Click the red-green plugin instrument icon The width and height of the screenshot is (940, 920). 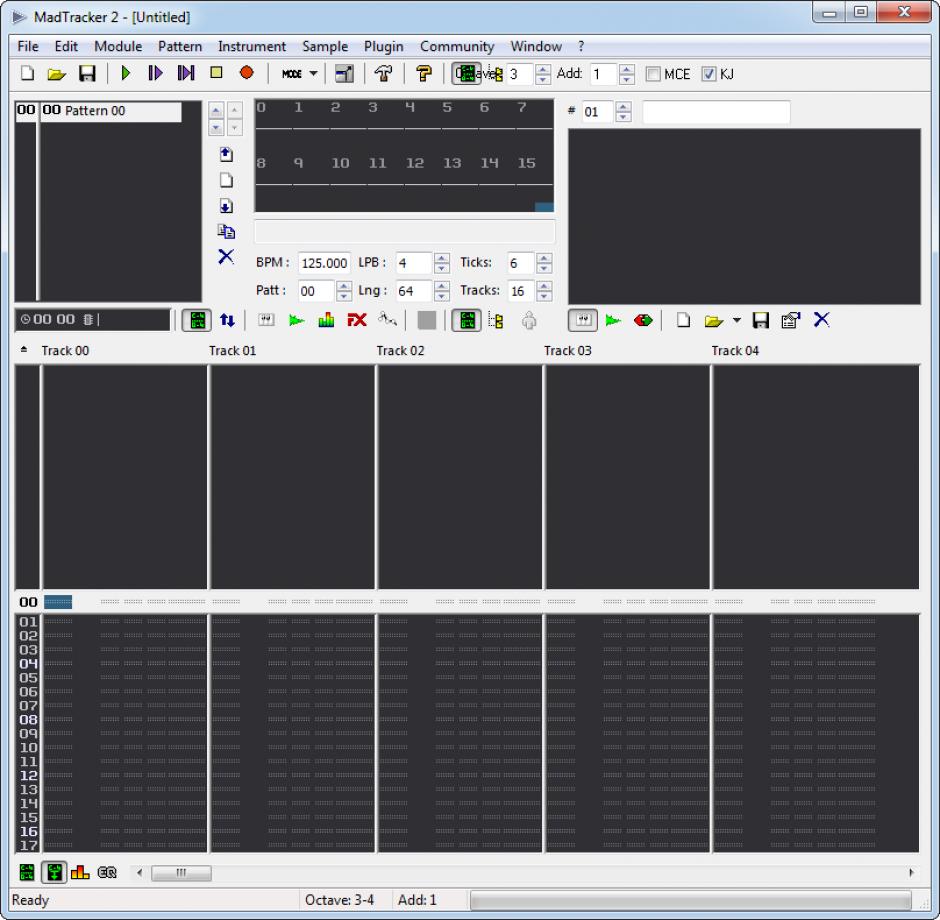(643, 321)
